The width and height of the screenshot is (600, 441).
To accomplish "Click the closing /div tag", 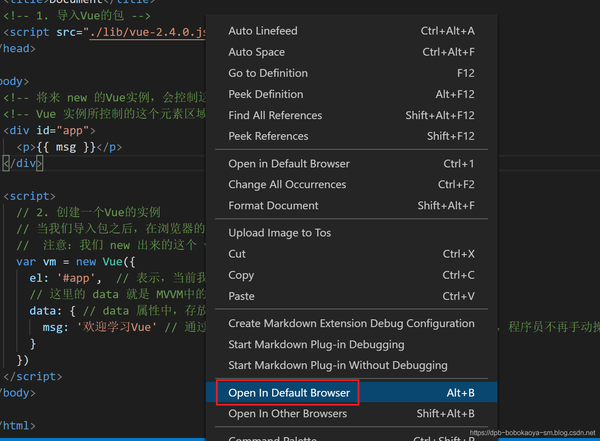I will click(23, 163).
